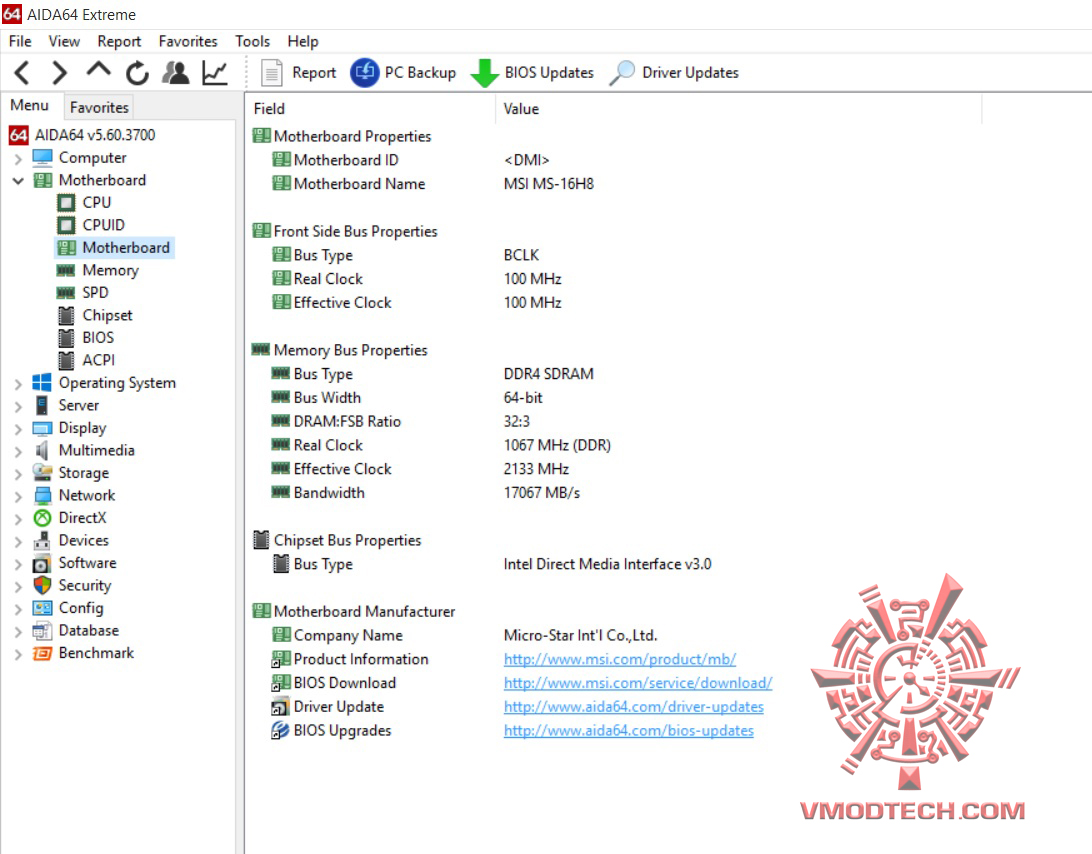Open the Help menu

(303, 41)
